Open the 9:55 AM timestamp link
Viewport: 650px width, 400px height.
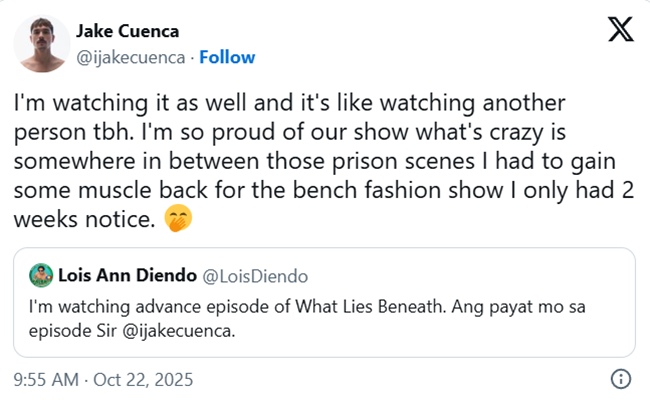tap(45, 380)
